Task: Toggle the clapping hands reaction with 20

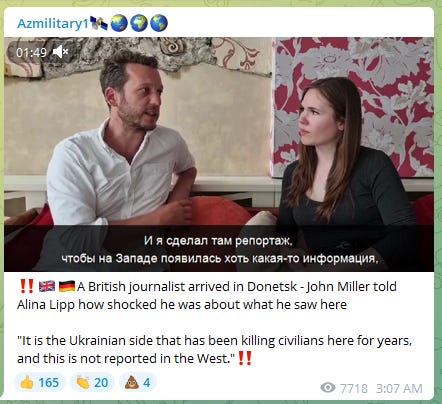Action: pos(92,382)
